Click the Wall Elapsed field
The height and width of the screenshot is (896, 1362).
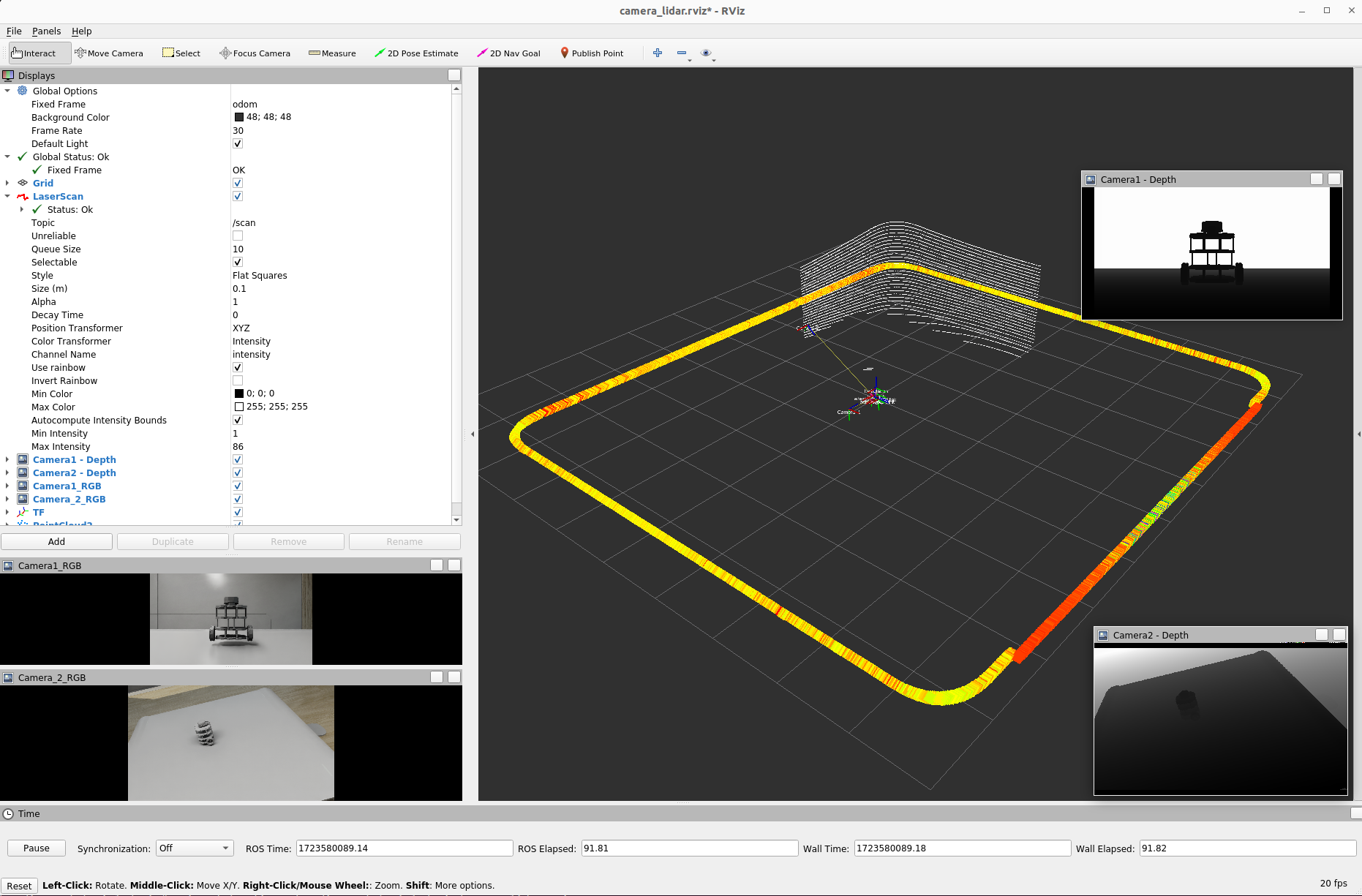click(x=1247, y=848)
